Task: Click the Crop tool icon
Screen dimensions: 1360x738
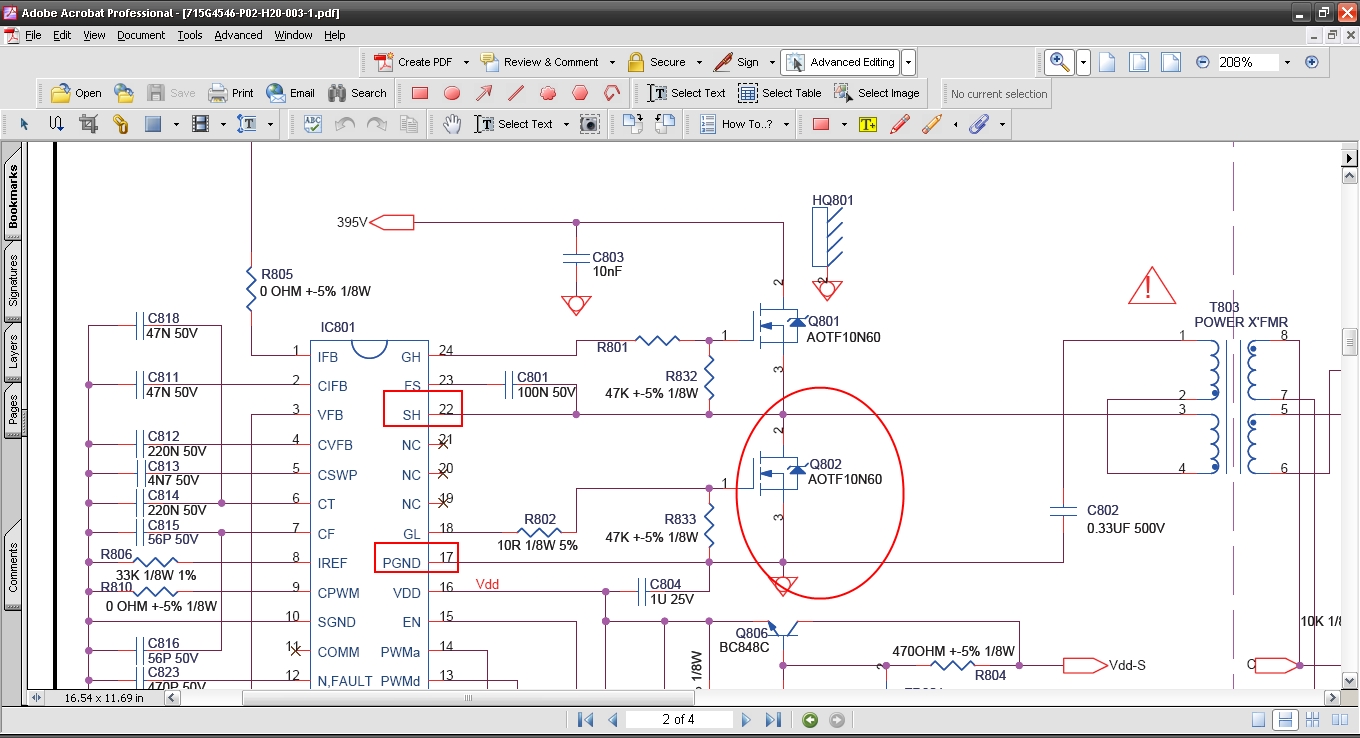Action: [88, 124]
